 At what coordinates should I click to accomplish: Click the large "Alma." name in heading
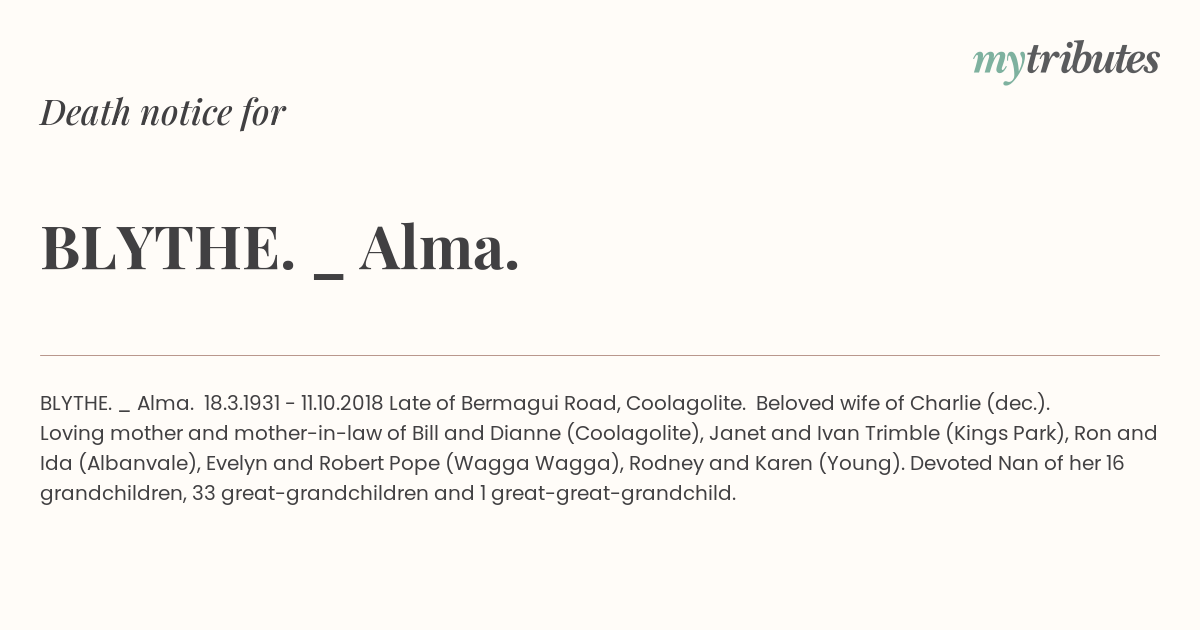[x=440, y=247]
